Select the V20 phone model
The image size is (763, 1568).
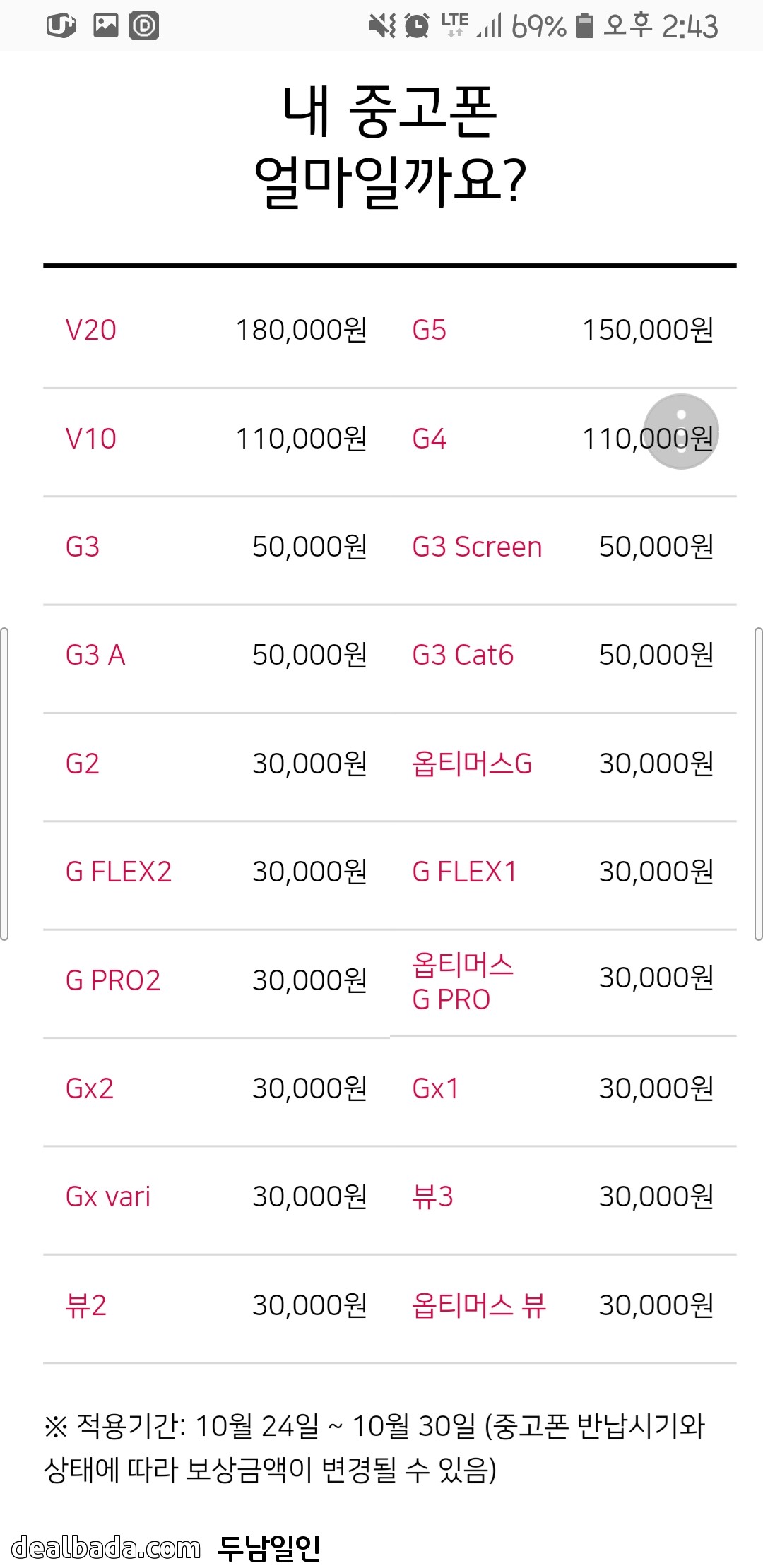(91, 330)
